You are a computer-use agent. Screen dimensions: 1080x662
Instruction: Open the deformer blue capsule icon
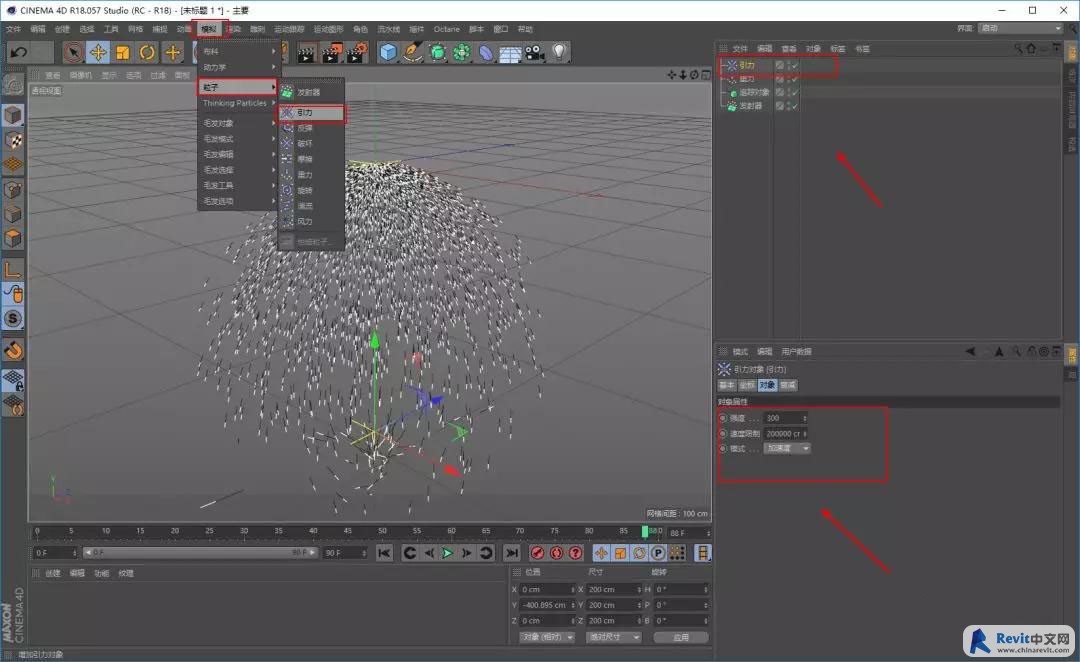[486, 52]
